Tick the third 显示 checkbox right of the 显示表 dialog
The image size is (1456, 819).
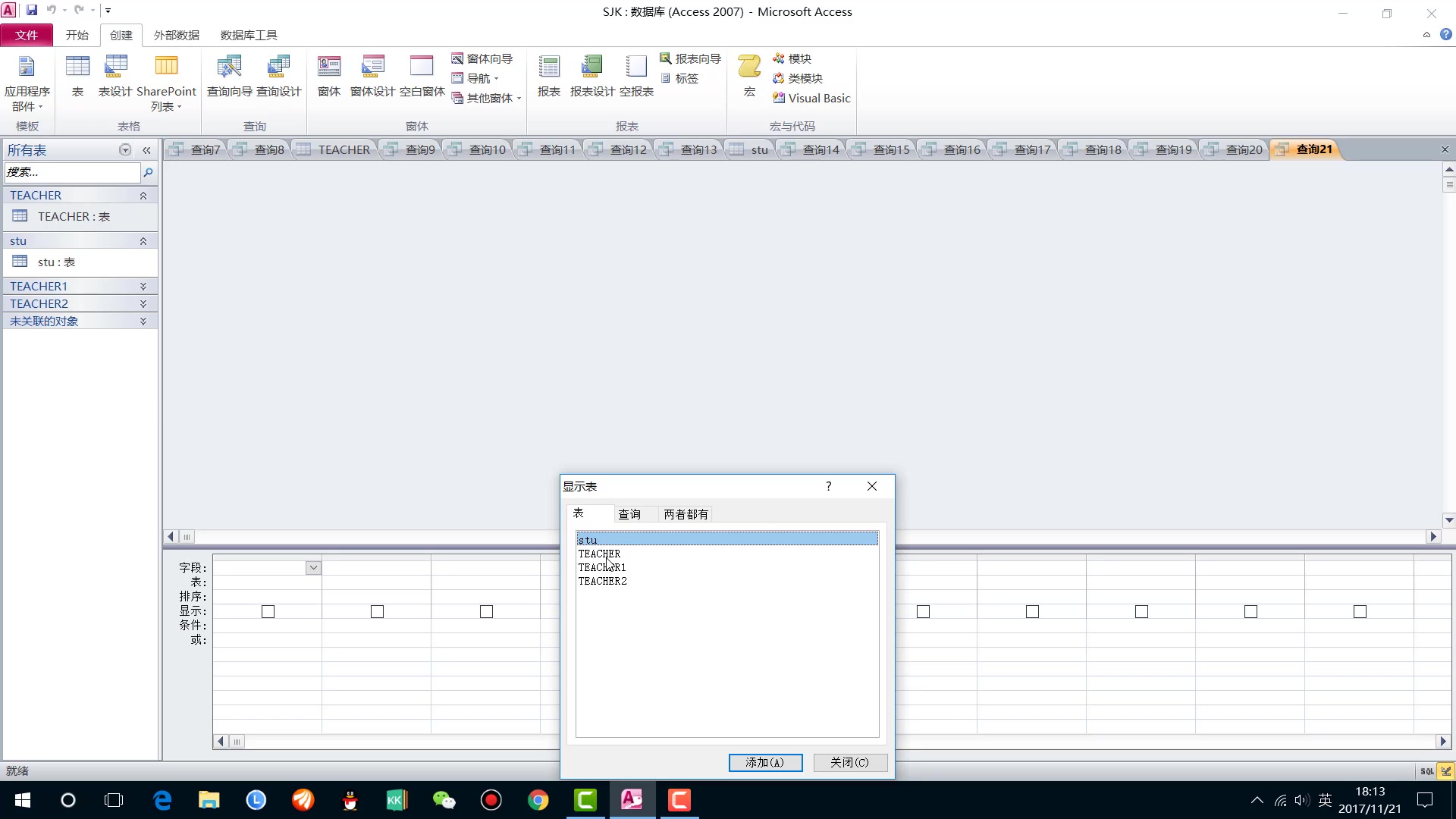(x=1141, y=612)
